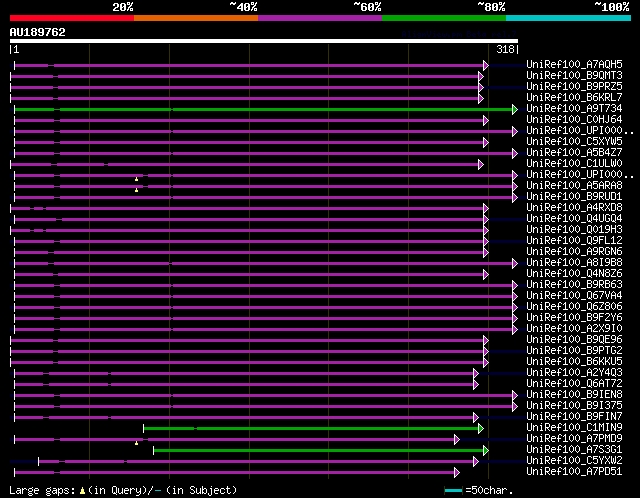Select the white AU189762 query sequence bar
640x498 pixels.
coord(264,41)
